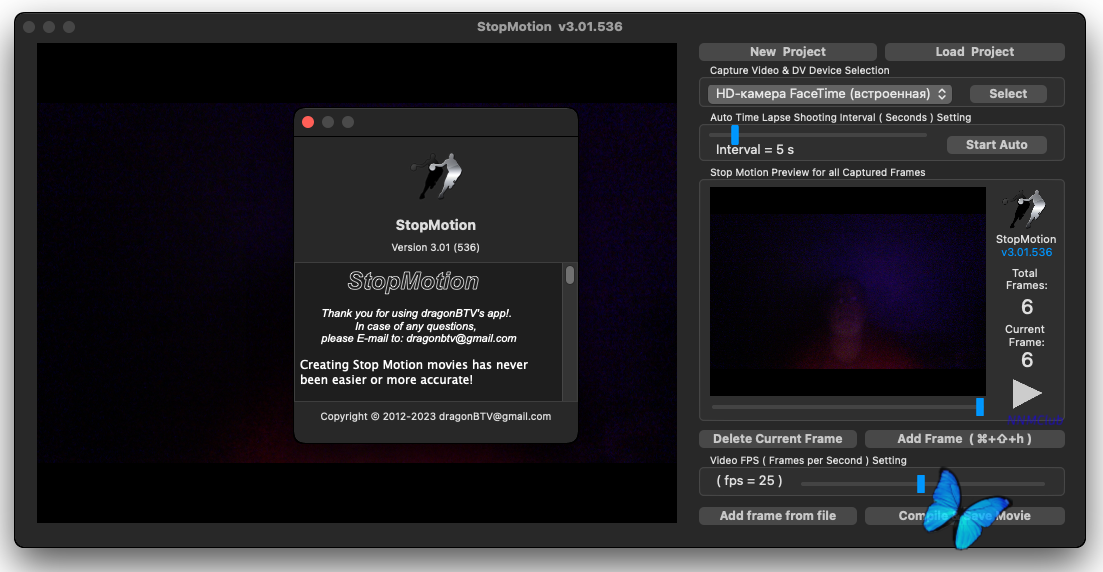Click the about dialog scrollbar
The height and width of the screenshot is (572, 1103).
point(570,275)
